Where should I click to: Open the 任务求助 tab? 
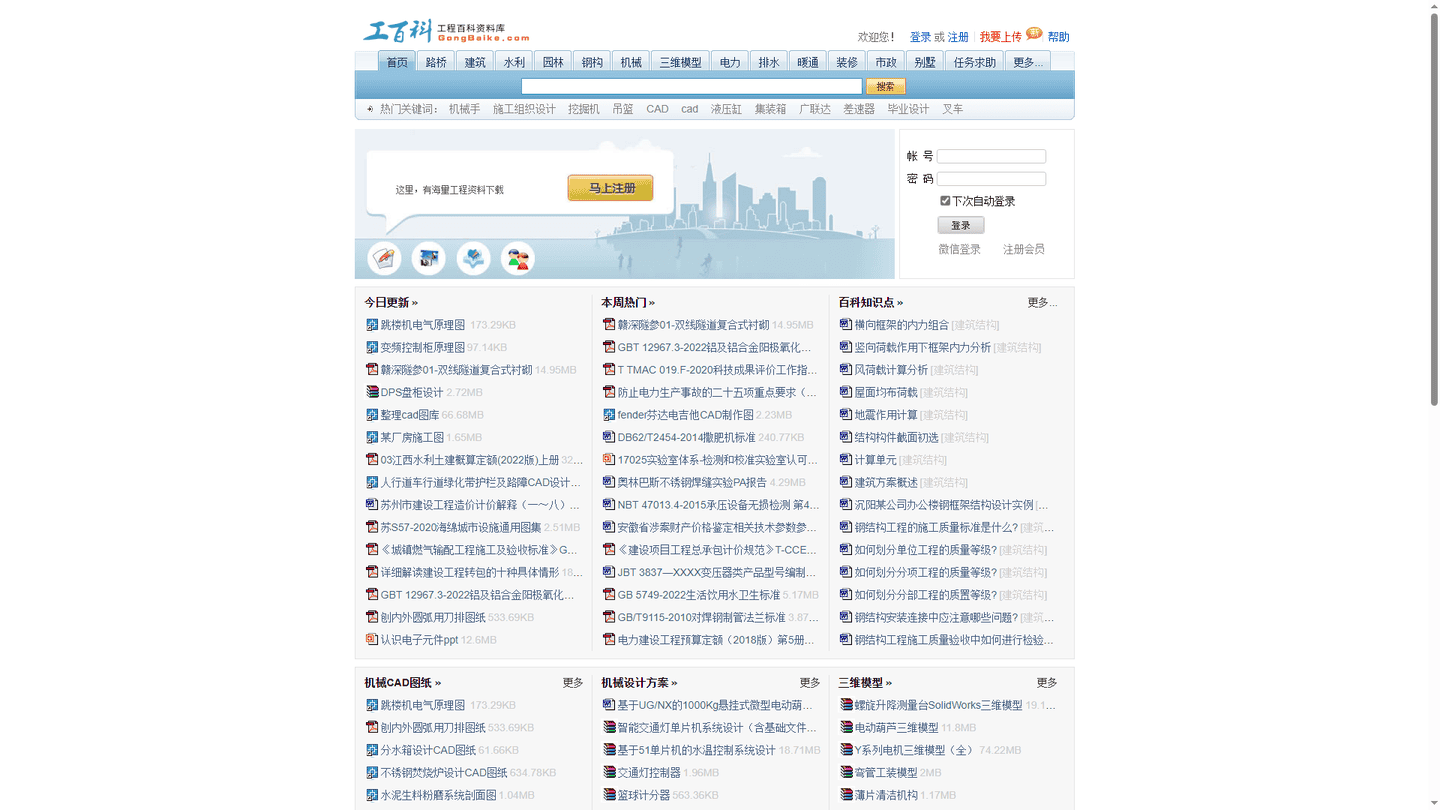974,62
